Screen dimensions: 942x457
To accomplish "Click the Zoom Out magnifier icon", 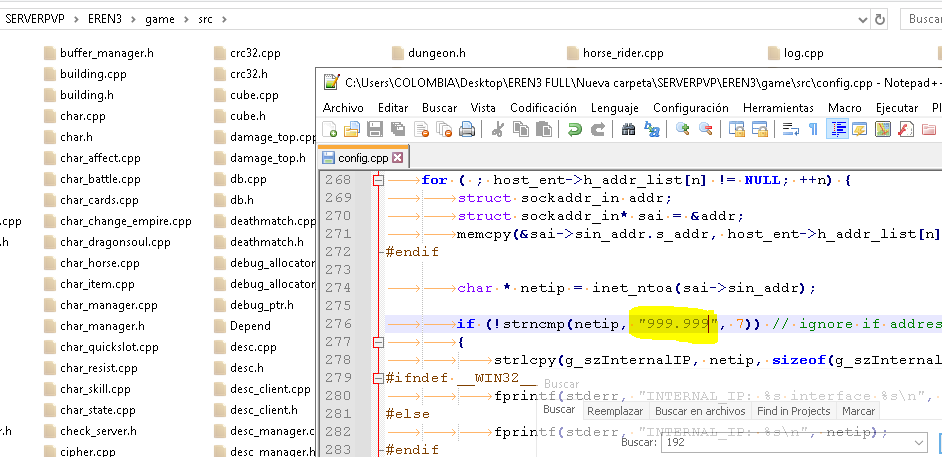I will (705, 129).
